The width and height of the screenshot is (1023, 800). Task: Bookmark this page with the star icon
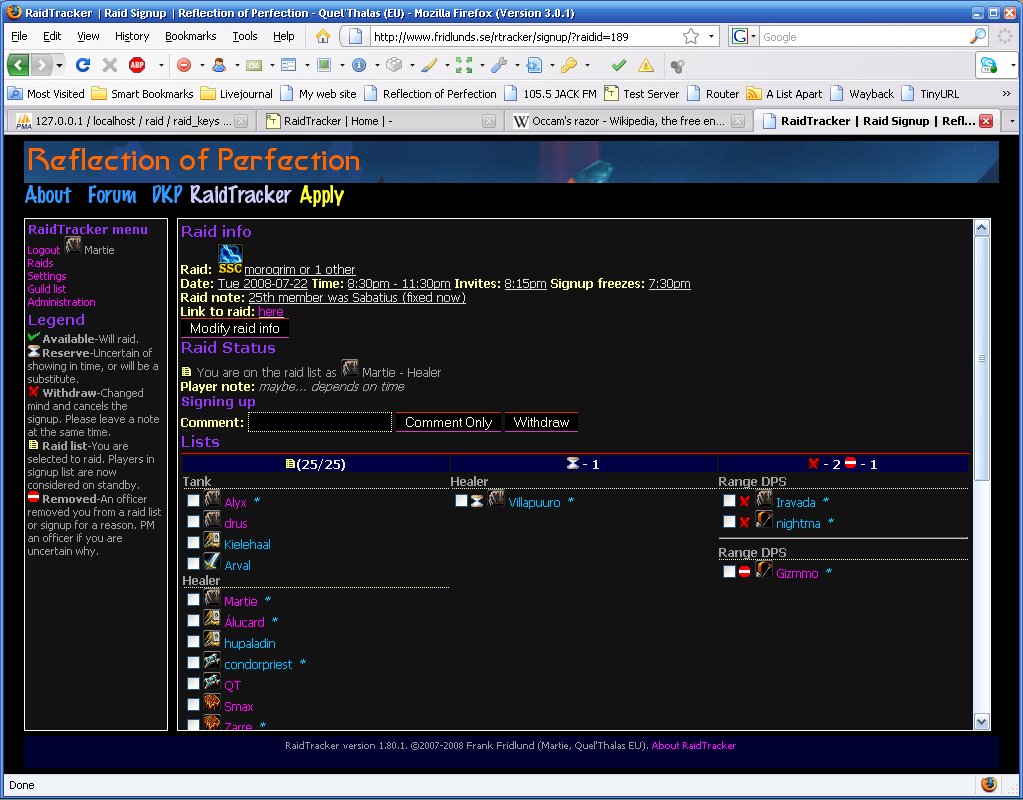691,36
